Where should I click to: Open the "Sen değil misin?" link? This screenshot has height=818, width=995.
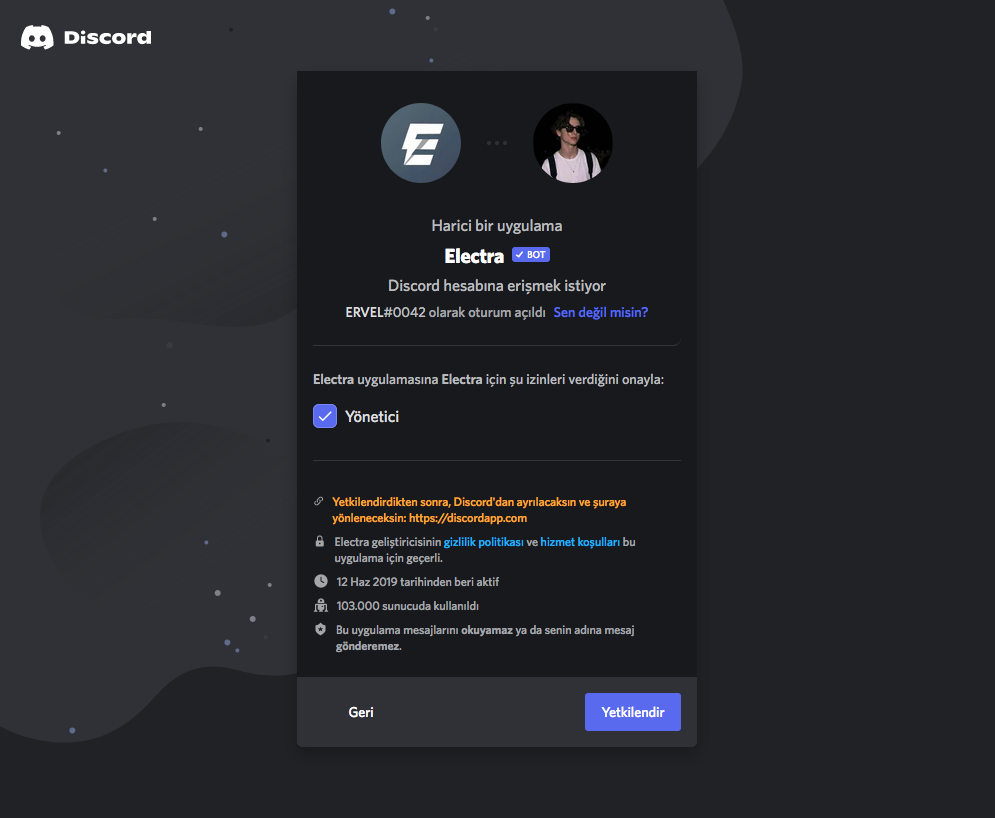[x=601, y=312]
